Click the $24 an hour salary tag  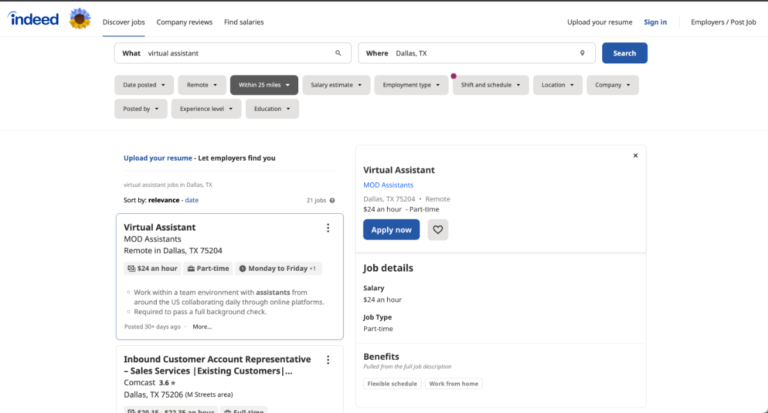pyautogui.click(x=152, y=268)
